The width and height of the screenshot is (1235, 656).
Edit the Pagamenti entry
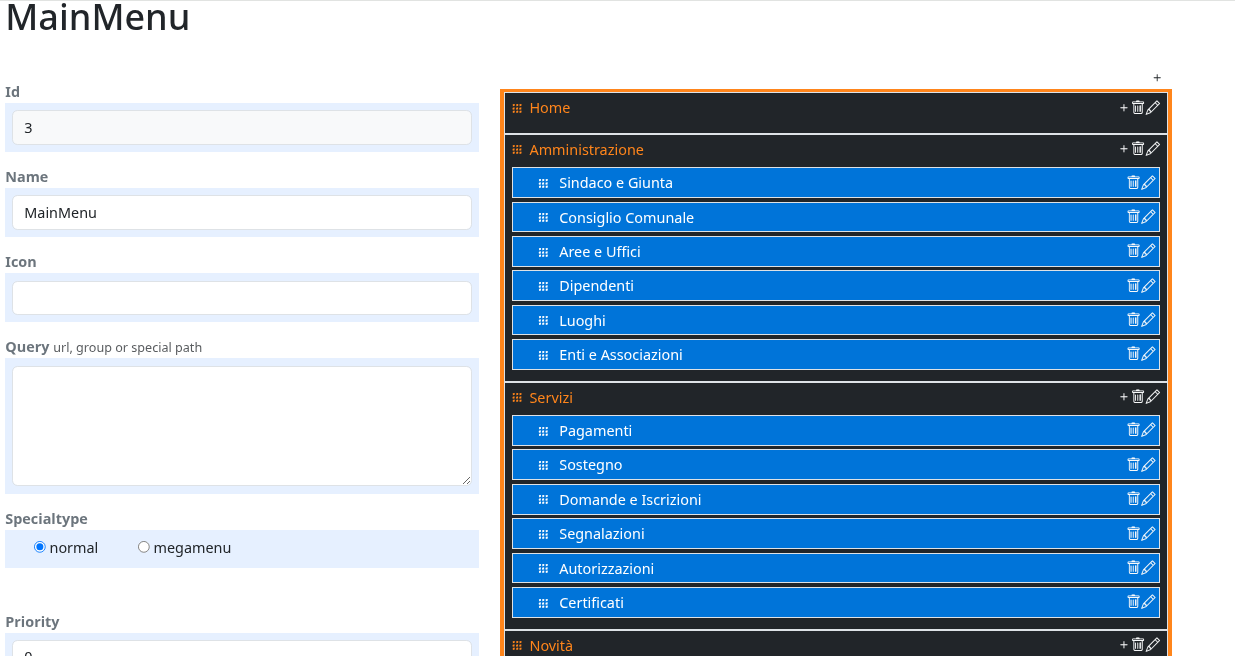[1149, 429]
